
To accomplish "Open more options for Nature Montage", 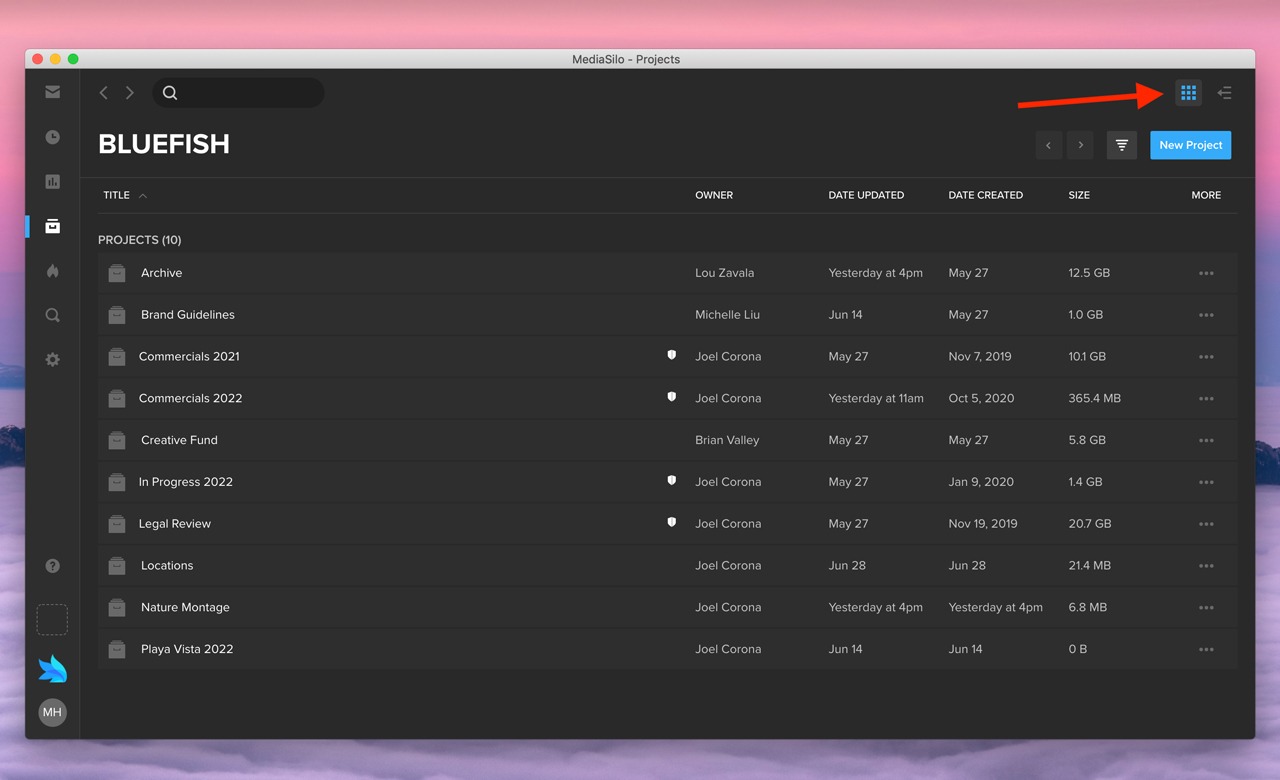I will [1206, 608].
